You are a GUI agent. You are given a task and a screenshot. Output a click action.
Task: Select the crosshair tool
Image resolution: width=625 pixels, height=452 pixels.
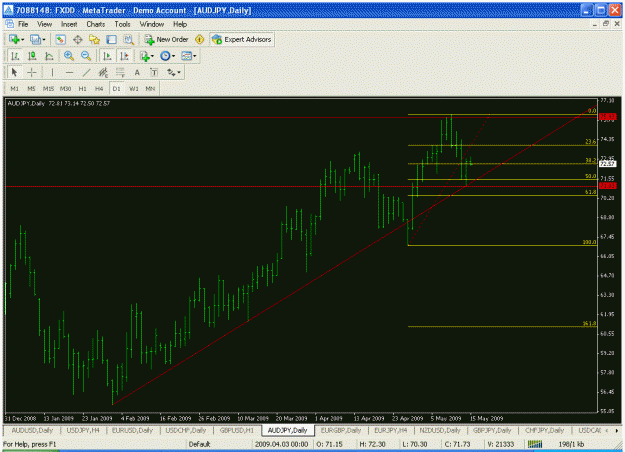click(x=31, y=73)
